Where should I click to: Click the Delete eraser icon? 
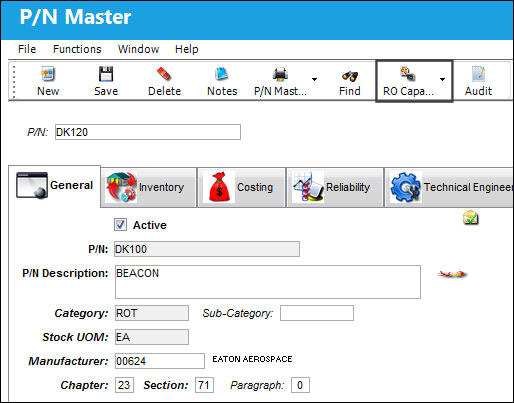(x=164, y=74)
